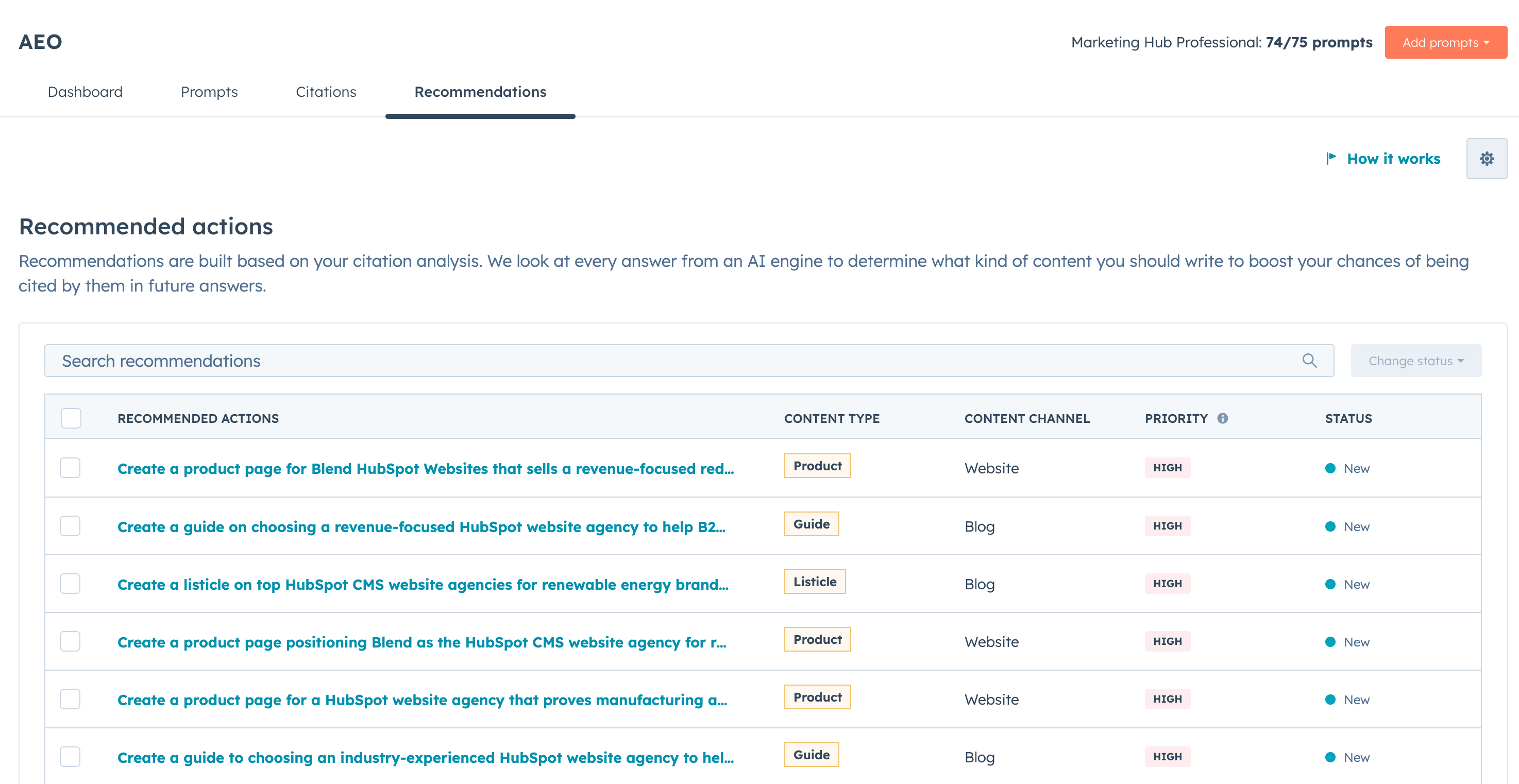The height and width of the screenshot is (784, 1519).
Task: Select the checkbox on the listicle recommendation
Action: coord(70,584)
